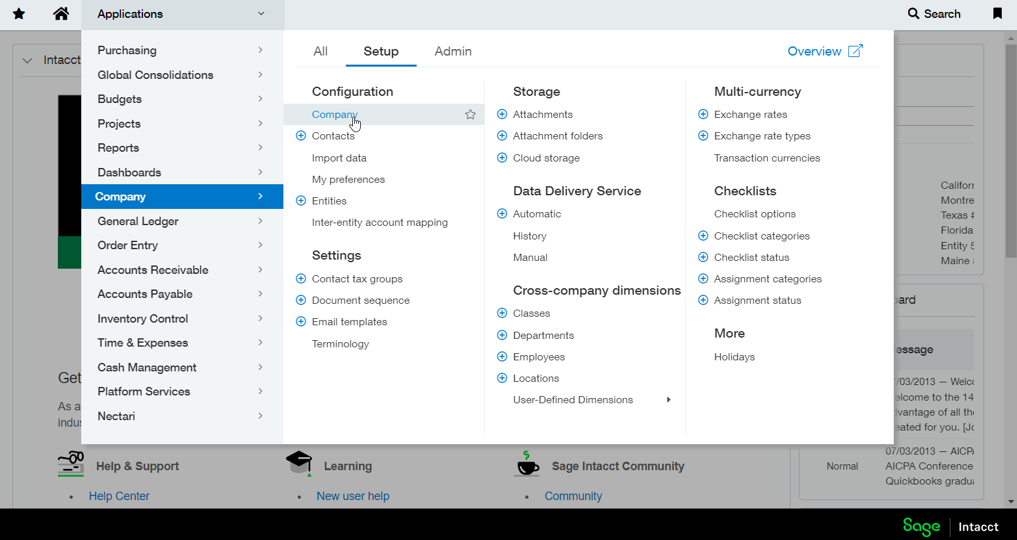Viewport: 1017px width, 540px height.
Task: Expand Purchasing submenu
Action: coord(260,50)
